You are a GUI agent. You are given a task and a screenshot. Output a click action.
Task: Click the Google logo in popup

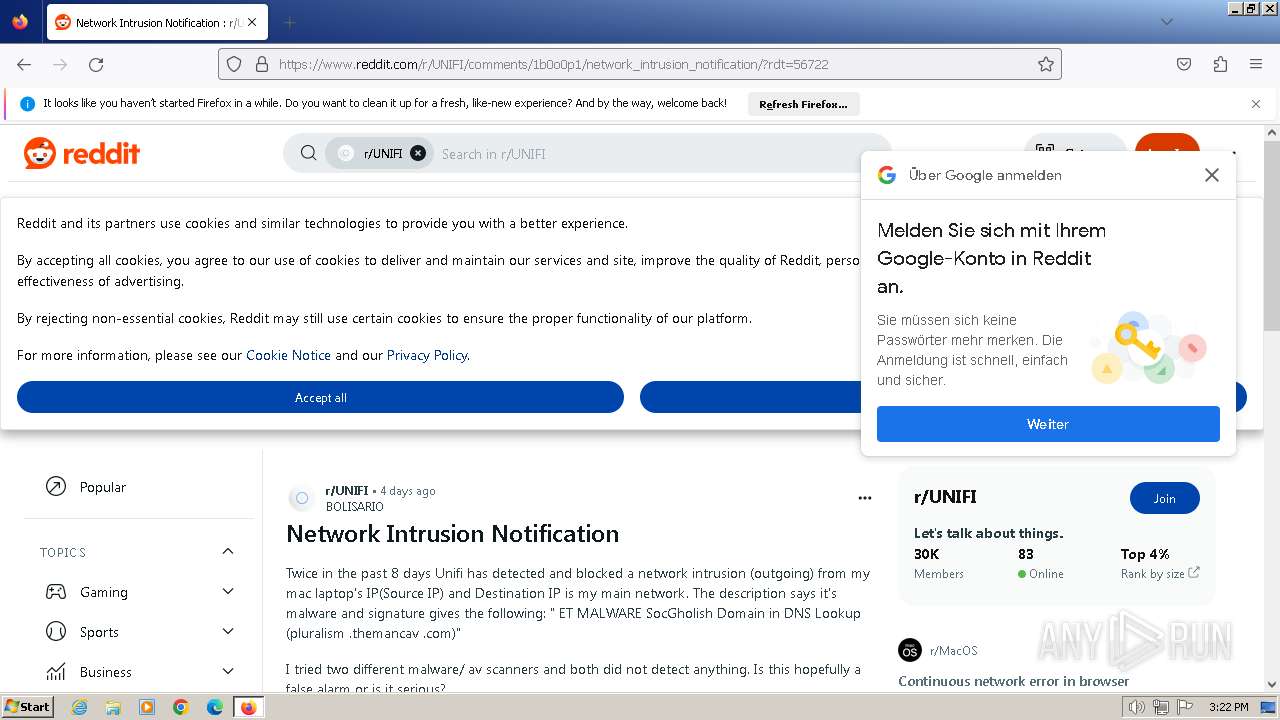[x=887, y=175]
